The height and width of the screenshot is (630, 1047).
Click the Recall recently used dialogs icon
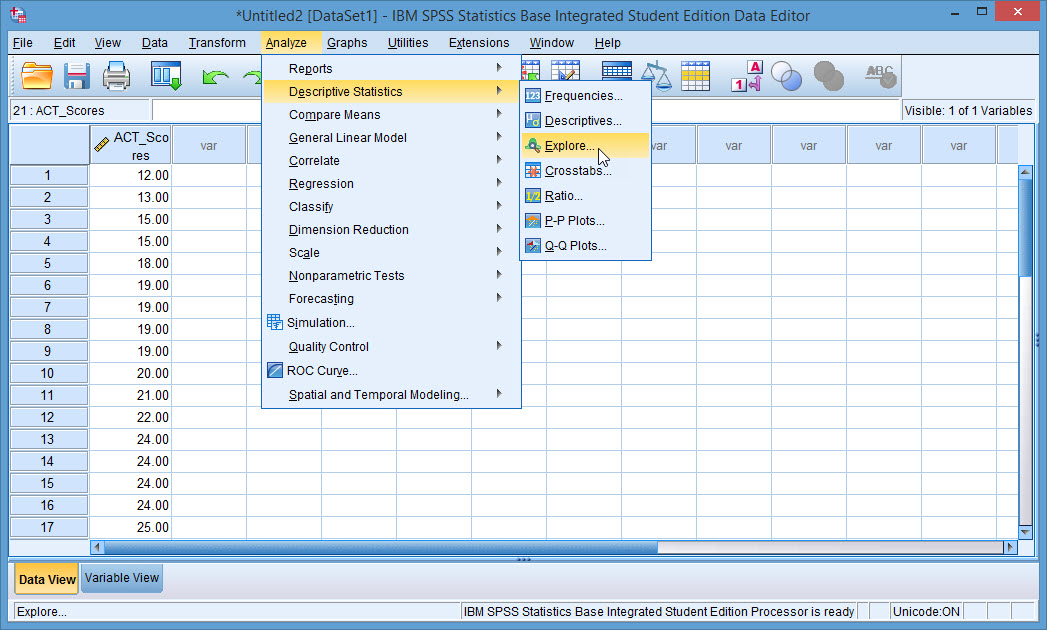point(166,75)
